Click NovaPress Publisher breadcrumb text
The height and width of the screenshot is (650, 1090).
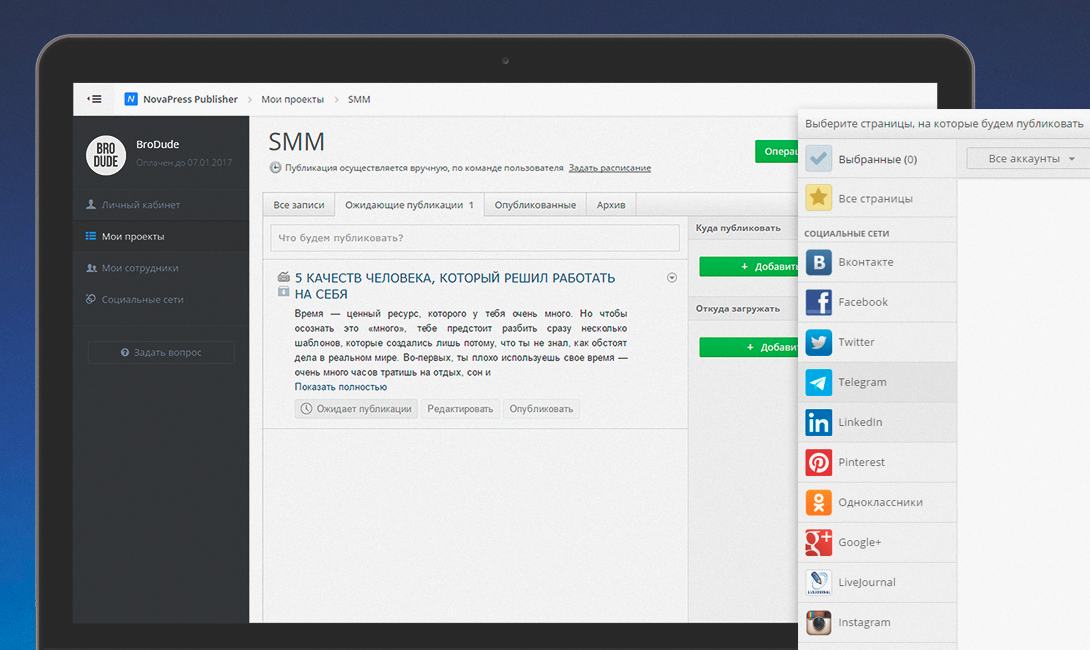point(190,99)
